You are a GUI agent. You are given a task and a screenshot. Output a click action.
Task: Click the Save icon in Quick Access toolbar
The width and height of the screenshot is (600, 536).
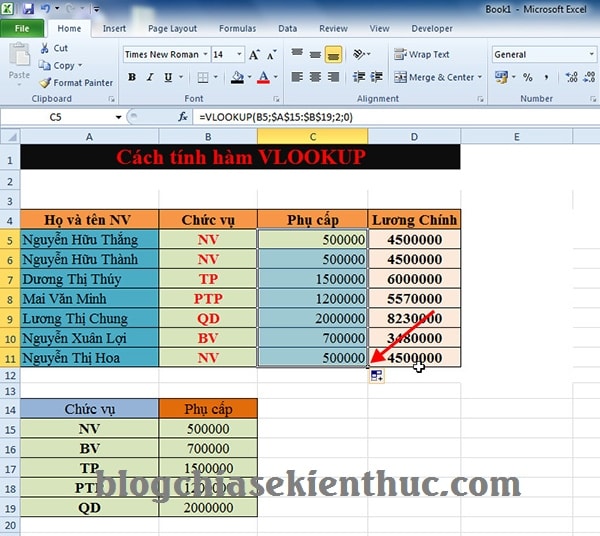(x=28, y=8)
